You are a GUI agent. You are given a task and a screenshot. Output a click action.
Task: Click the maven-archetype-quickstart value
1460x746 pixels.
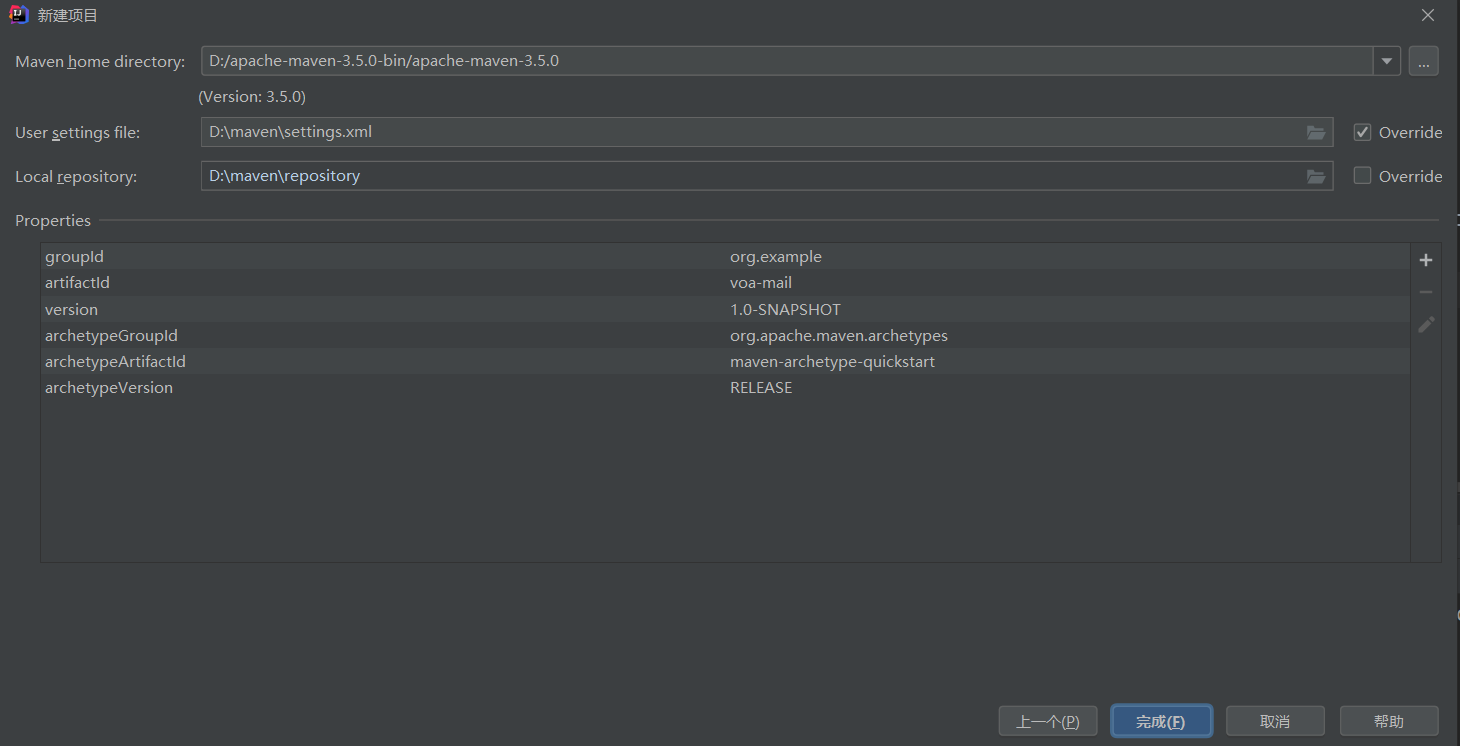[x=832, y=361]
